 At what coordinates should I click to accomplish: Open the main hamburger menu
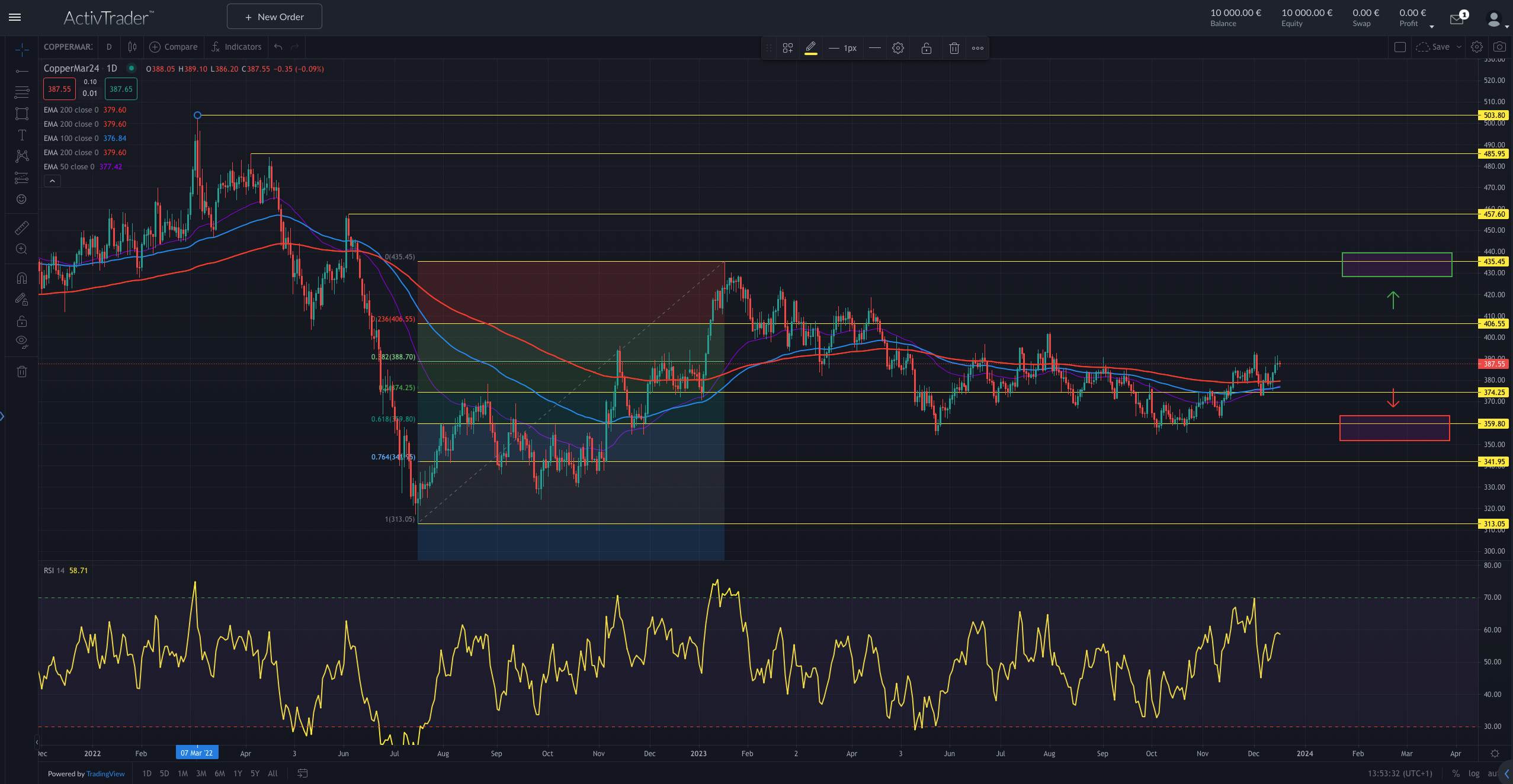(x=15, y=17)
